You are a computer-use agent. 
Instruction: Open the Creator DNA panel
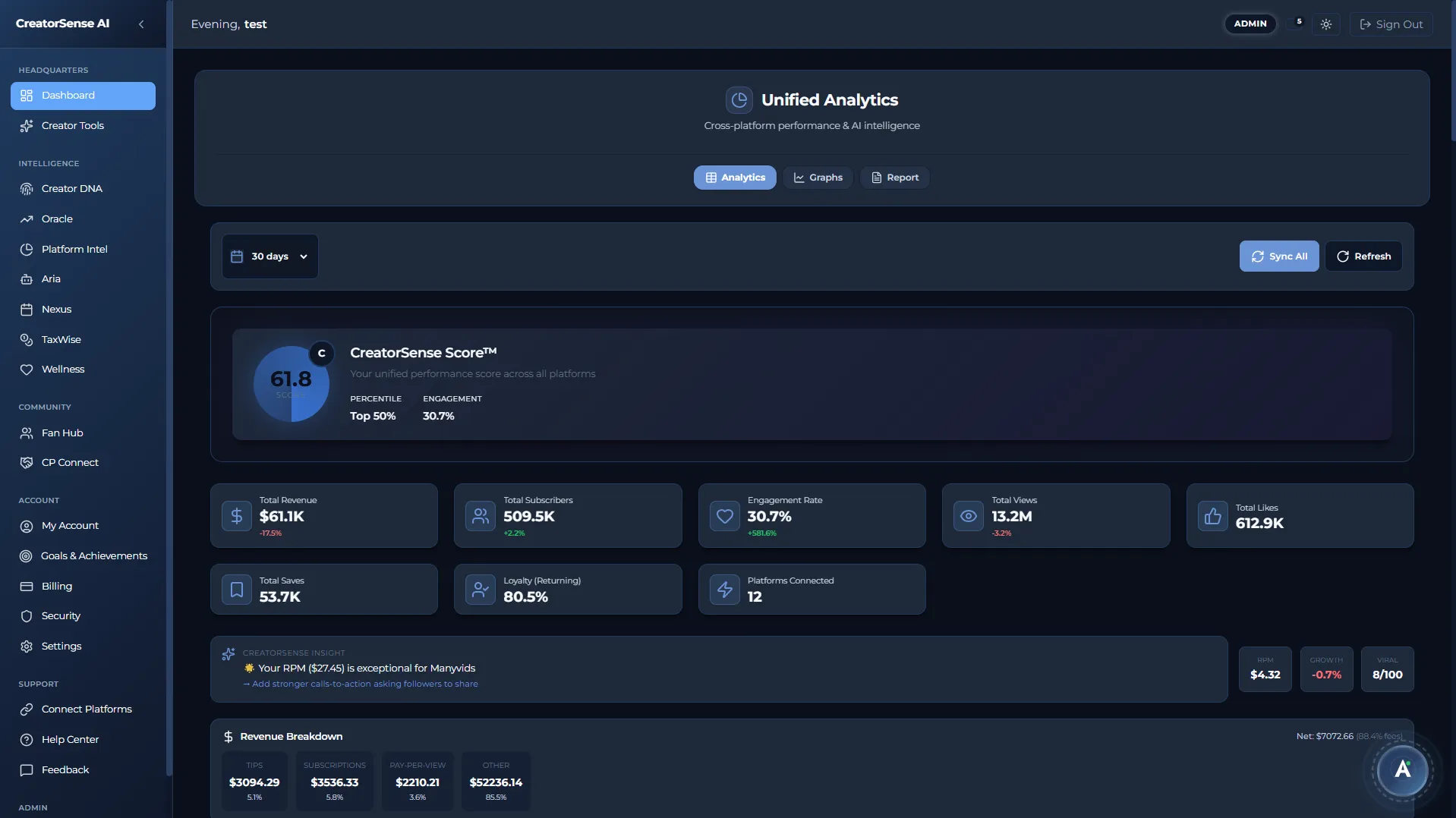pos(71,188)
